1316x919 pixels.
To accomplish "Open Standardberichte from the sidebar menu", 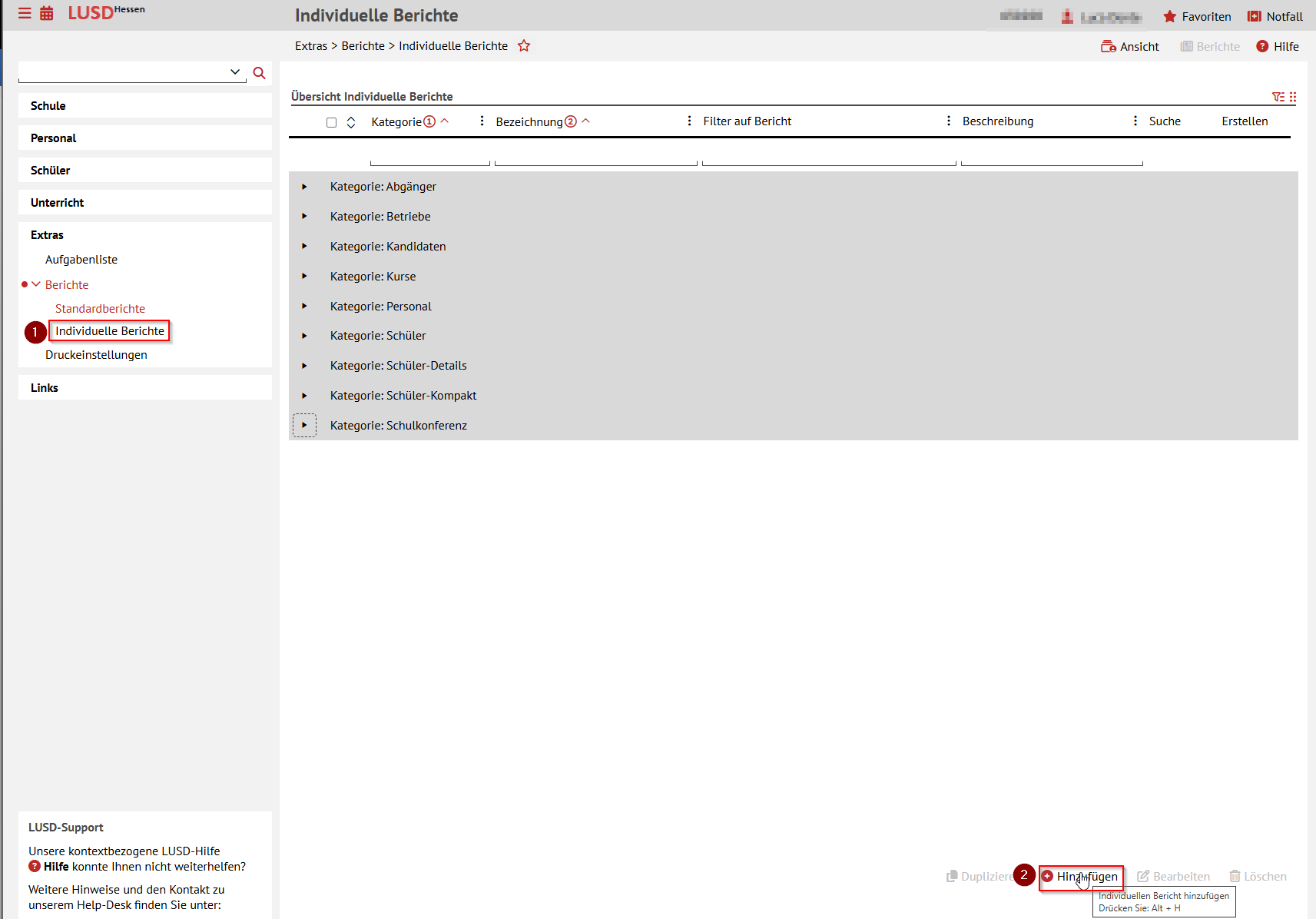I will point(100,308).
